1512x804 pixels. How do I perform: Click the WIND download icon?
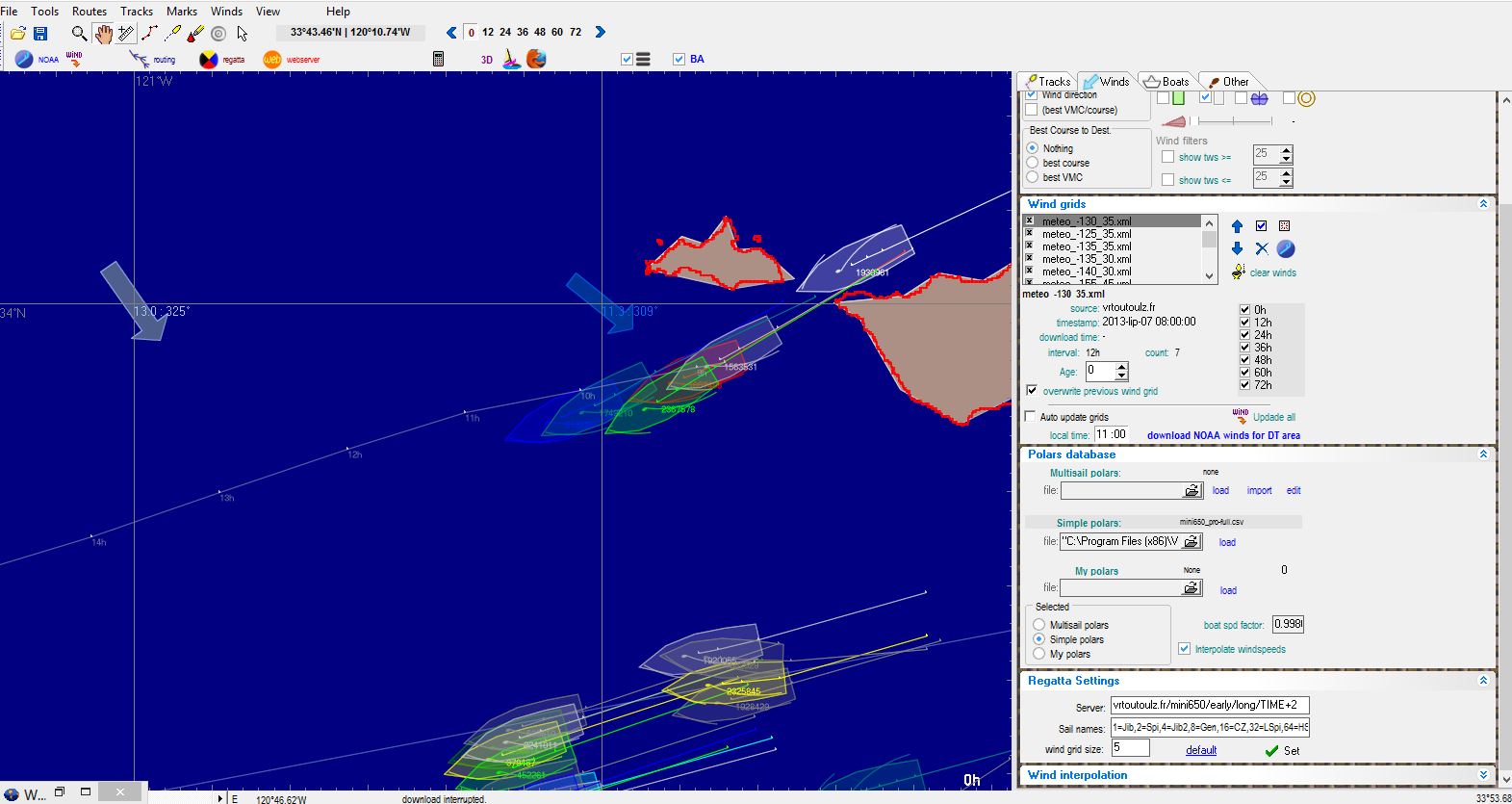click(74, 60)
